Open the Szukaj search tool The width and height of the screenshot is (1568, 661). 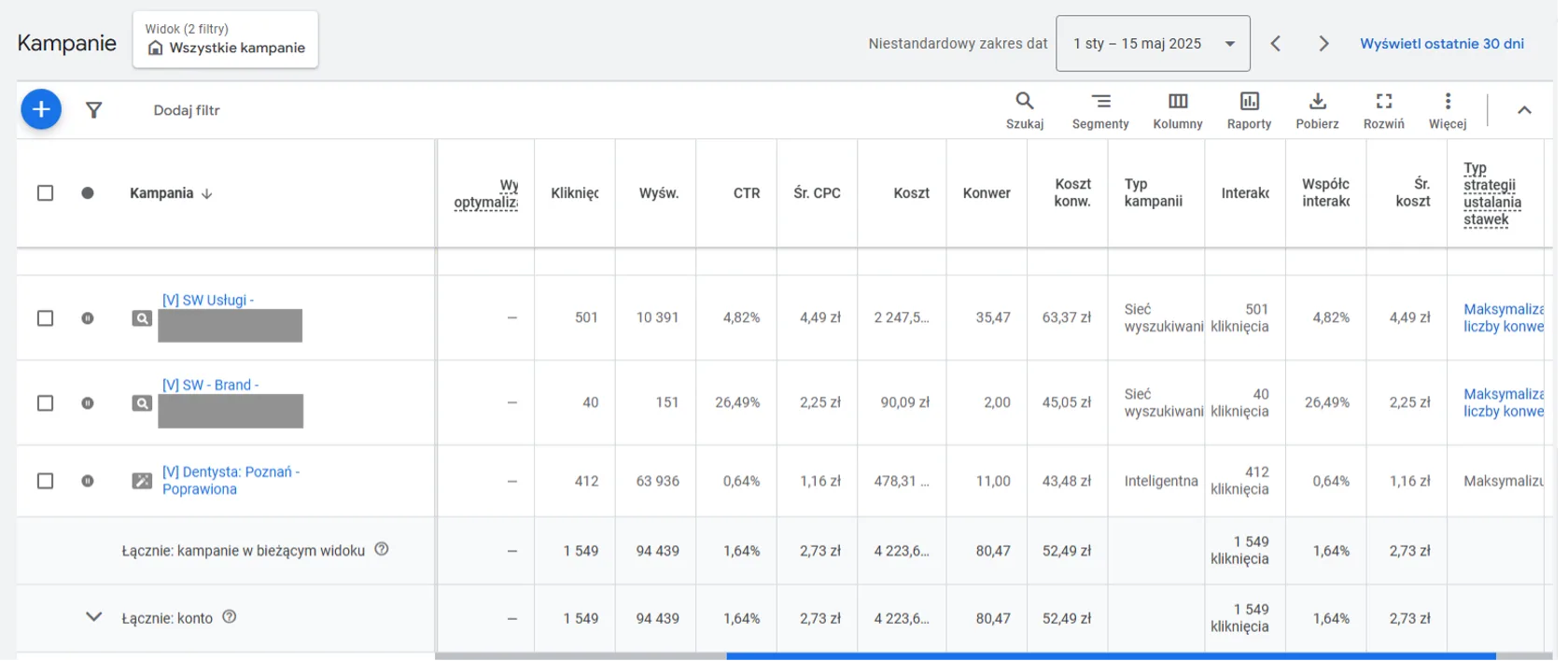tap(1024, 109)
